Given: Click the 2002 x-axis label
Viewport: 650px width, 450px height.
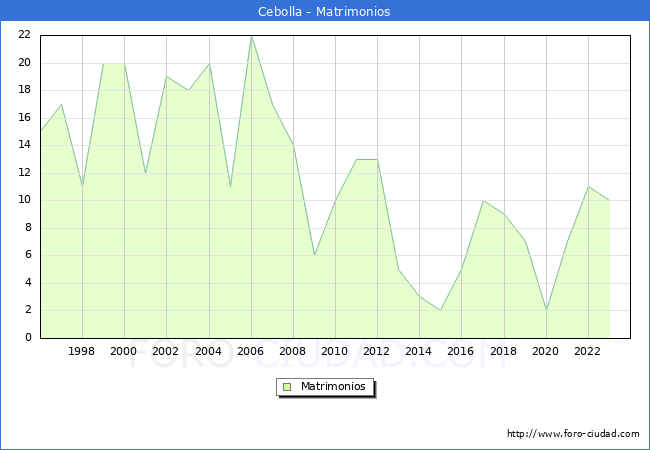Looking at the screenshot, I should click(x=165, y=351).
